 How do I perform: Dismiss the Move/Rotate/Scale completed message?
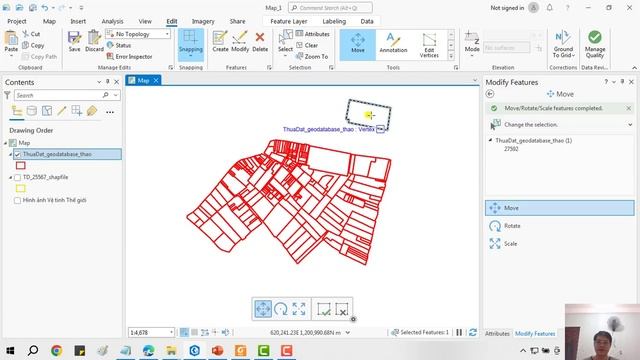point(629,108)
